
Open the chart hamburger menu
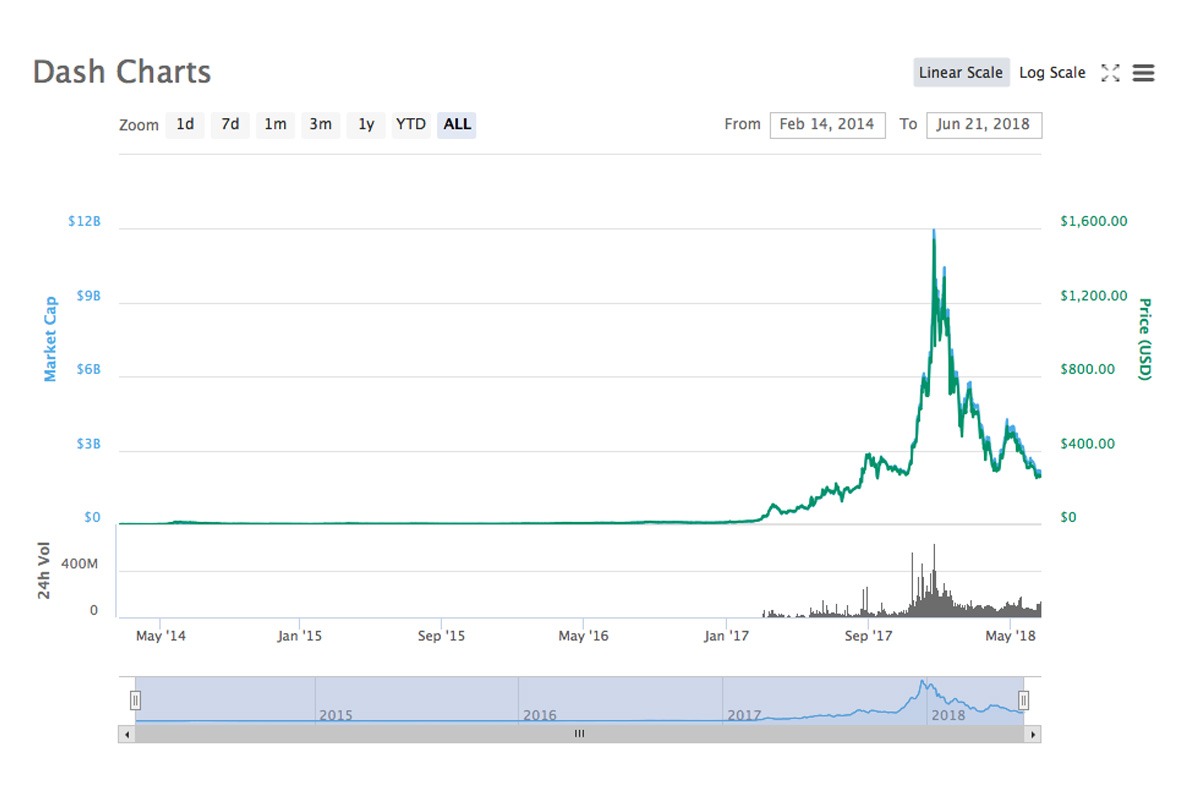pyautogui.click(x=1143, y=73)
